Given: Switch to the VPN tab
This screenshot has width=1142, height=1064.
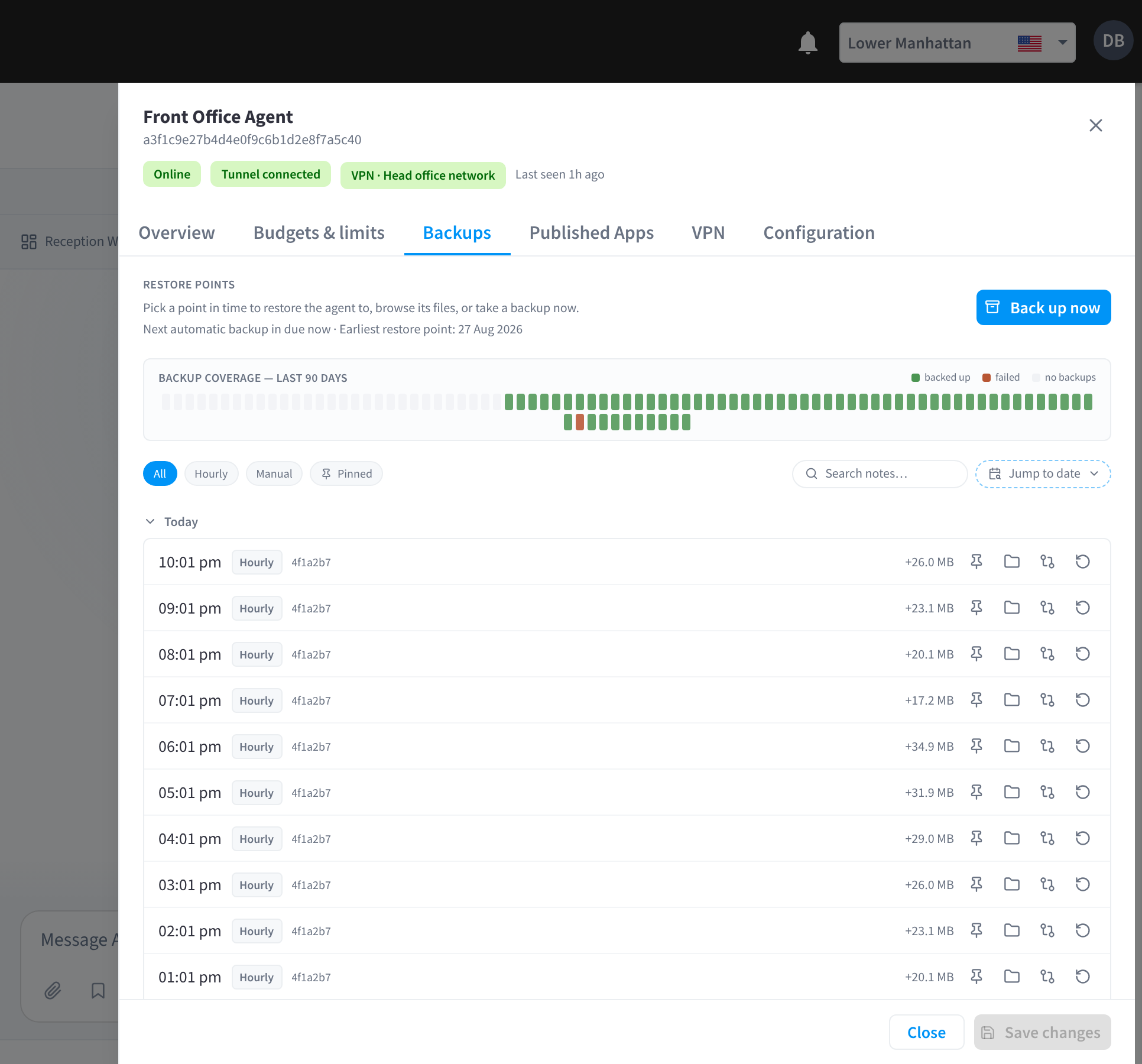Looking at the screenshot, I should point(708,233).
